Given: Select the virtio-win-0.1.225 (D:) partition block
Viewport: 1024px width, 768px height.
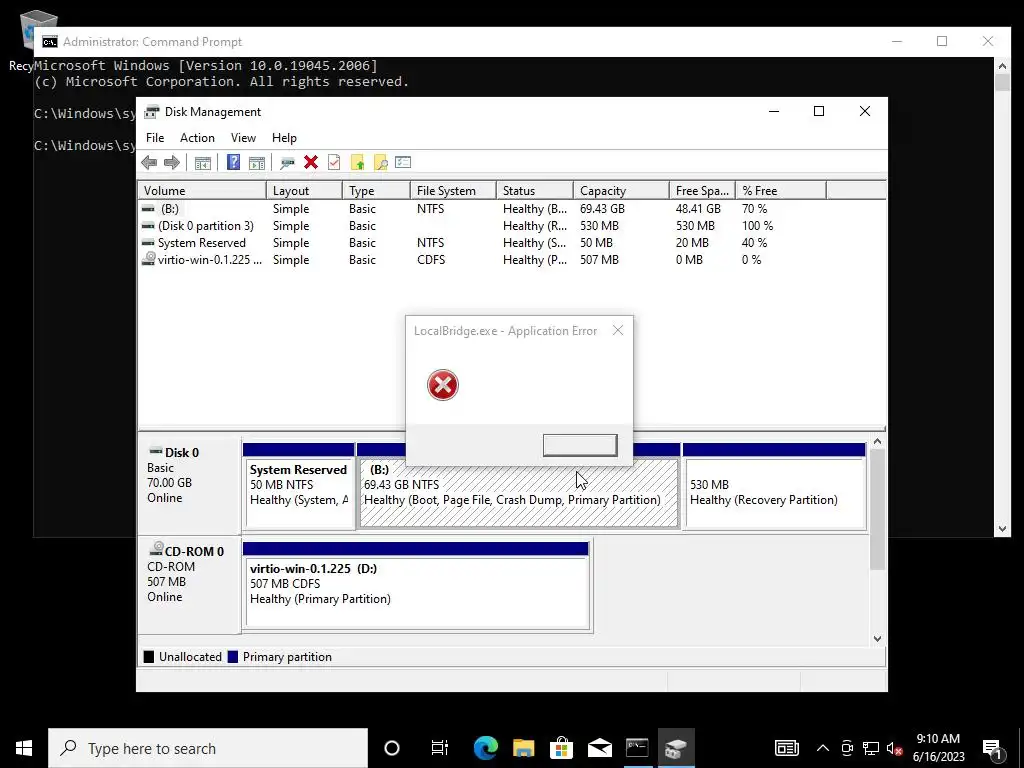Looking at the screenshot, I should click(416, 585).
